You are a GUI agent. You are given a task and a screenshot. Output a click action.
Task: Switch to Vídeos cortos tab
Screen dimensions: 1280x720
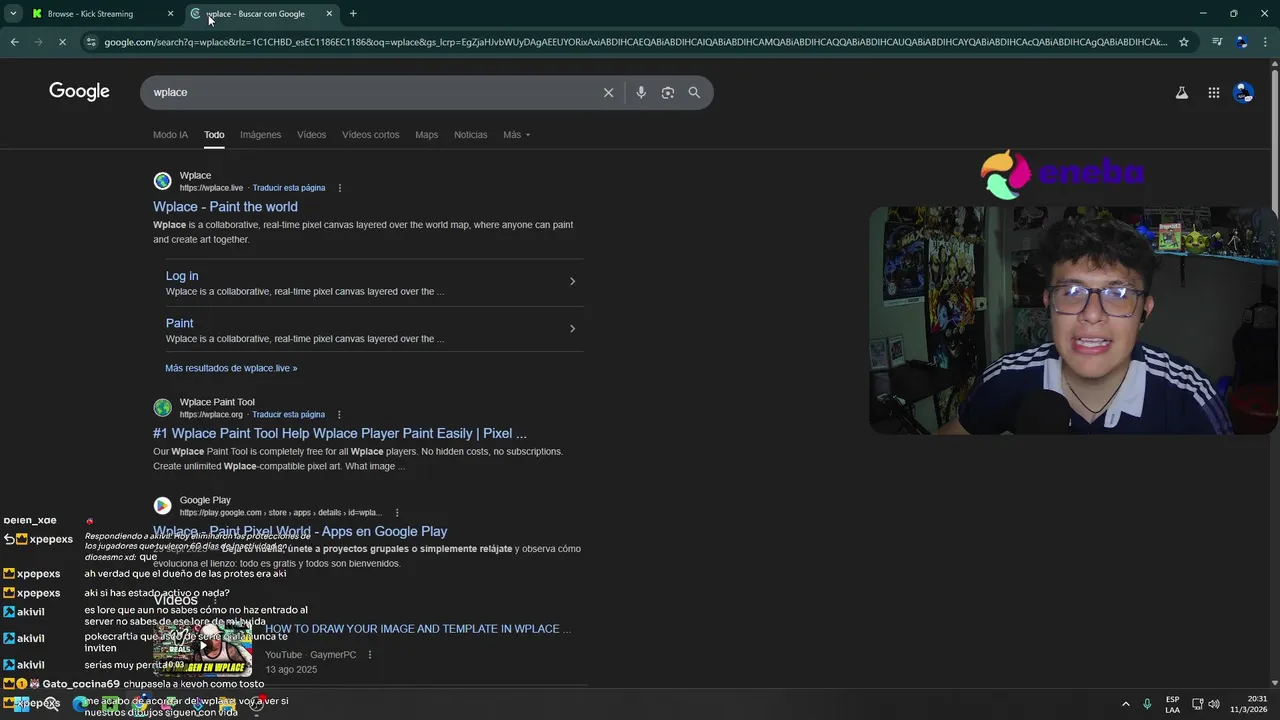[370, 135]
